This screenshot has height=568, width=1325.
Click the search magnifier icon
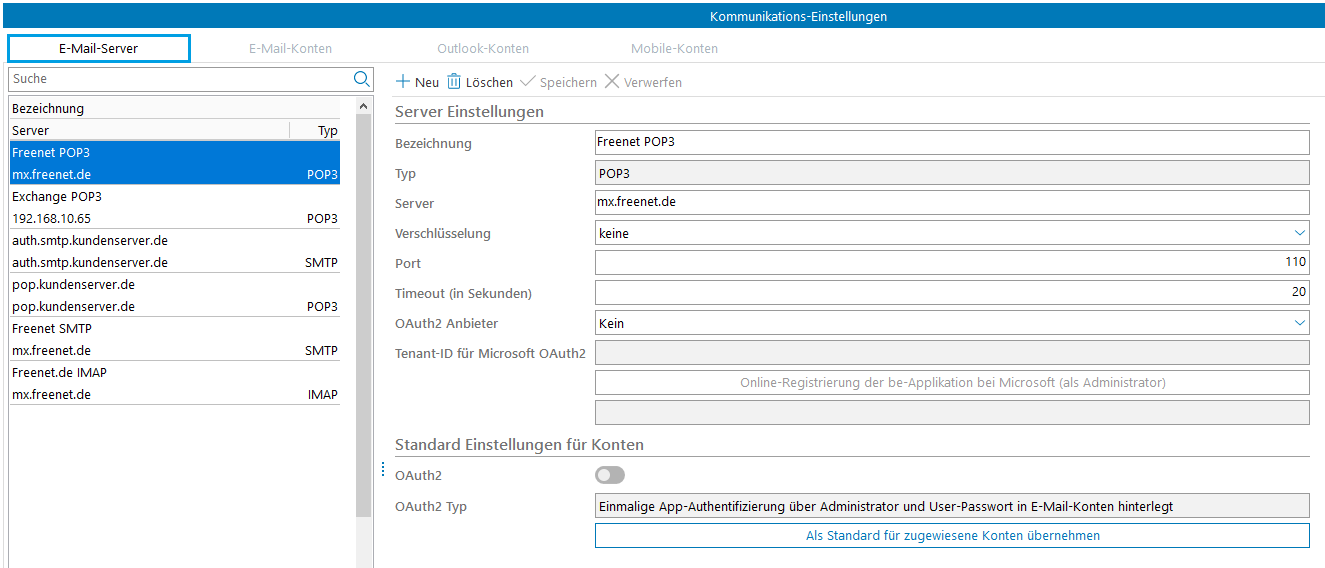361,79
